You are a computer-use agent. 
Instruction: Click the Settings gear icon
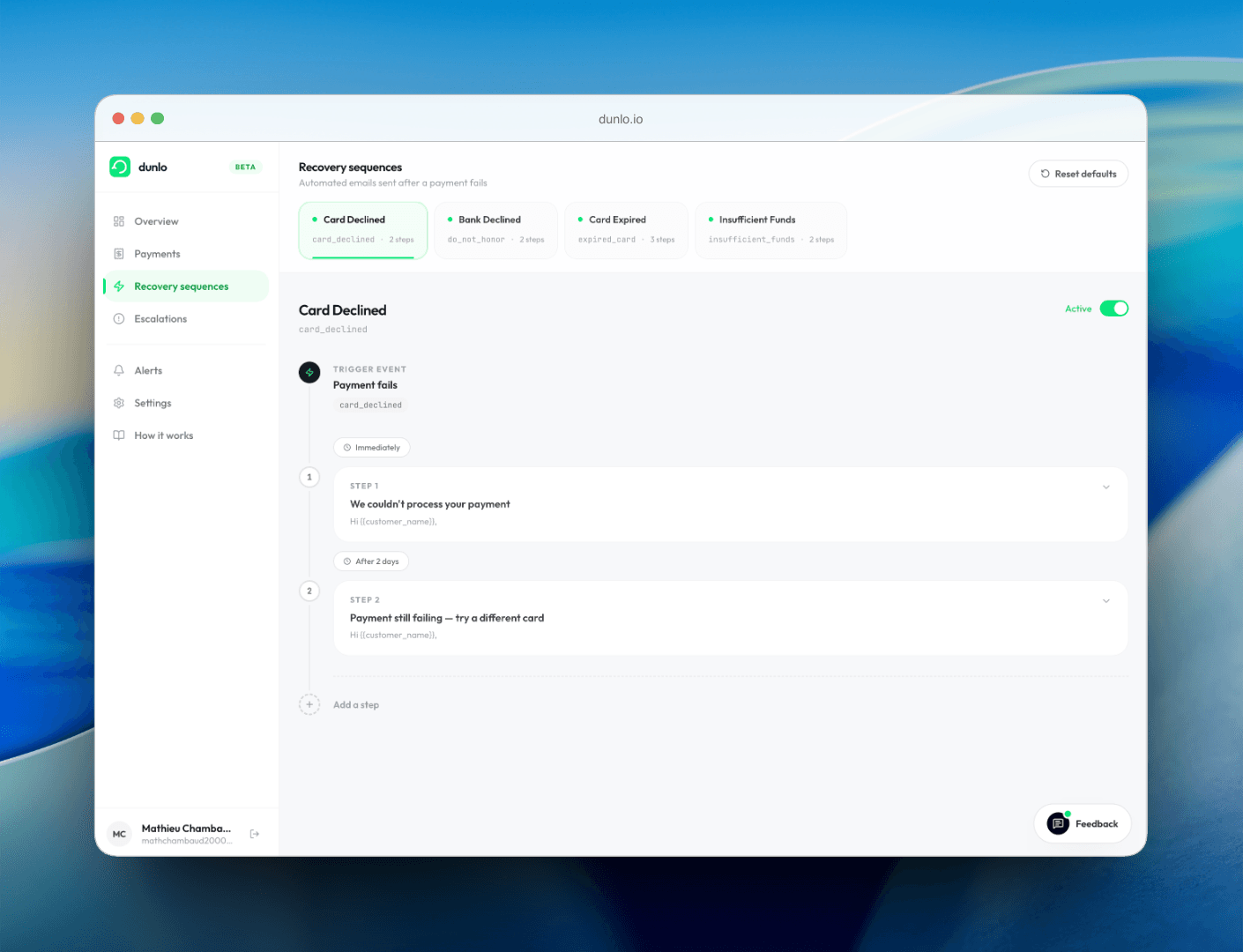tap(119, 403)
